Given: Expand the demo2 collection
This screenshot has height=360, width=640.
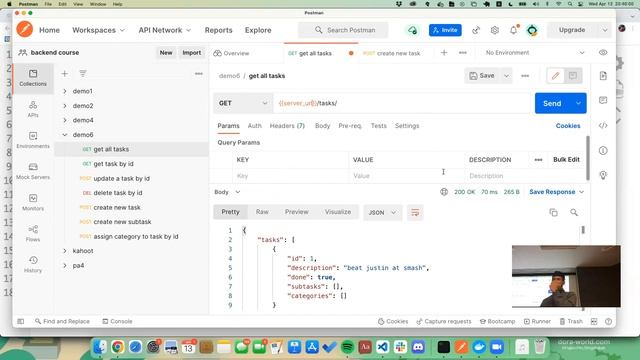Looking at the screenshot, I should pyautogui.click(x=65, y=106).
